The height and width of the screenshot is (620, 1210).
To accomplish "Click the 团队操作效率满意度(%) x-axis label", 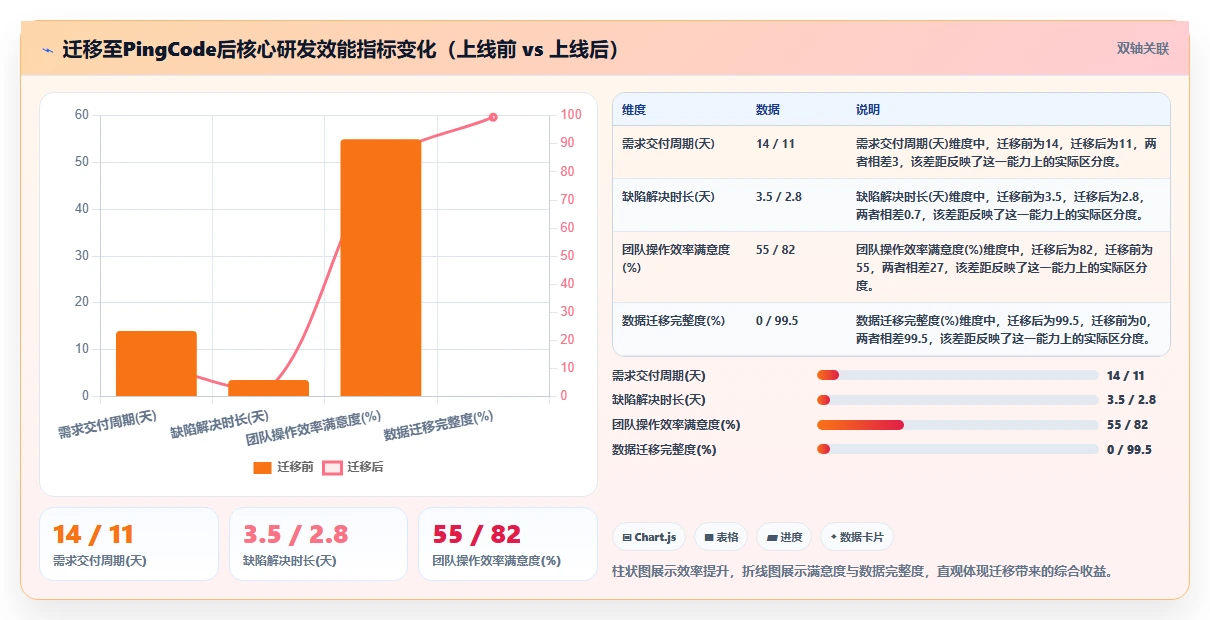I will click(x=314, y=428).
